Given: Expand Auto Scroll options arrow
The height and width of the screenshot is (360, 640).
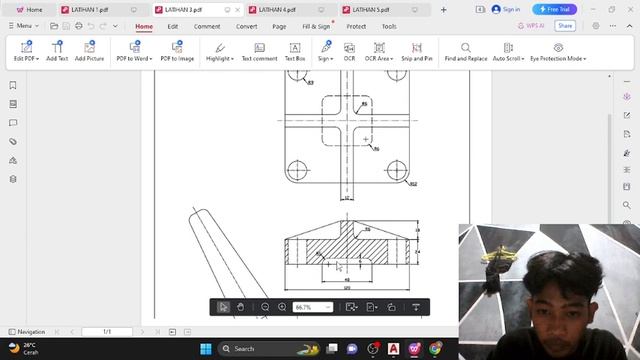Looking at the screenshot, I should point(523,59).
